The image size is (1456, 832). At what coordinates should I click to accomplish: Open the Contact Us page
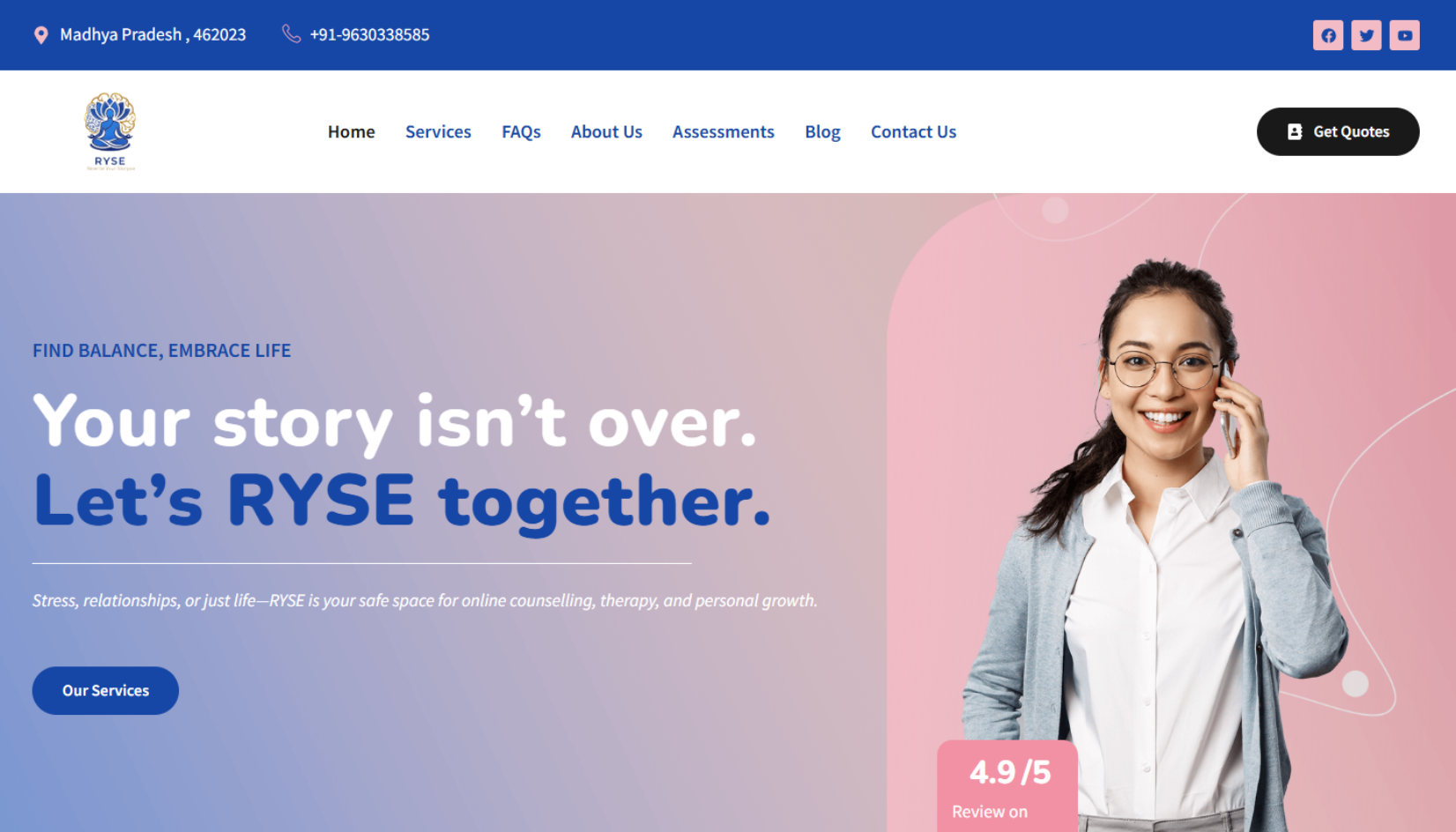[x=913, y=131]
